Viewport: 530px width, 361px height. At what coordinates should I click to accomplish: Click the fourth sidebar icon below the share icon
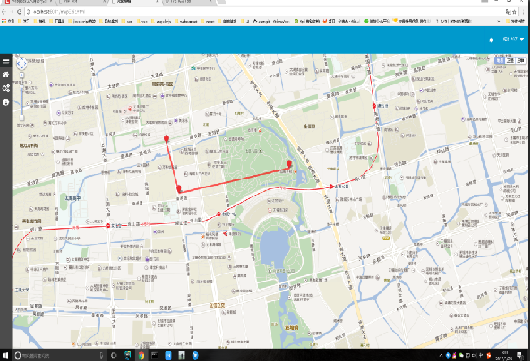pos(6,102)
